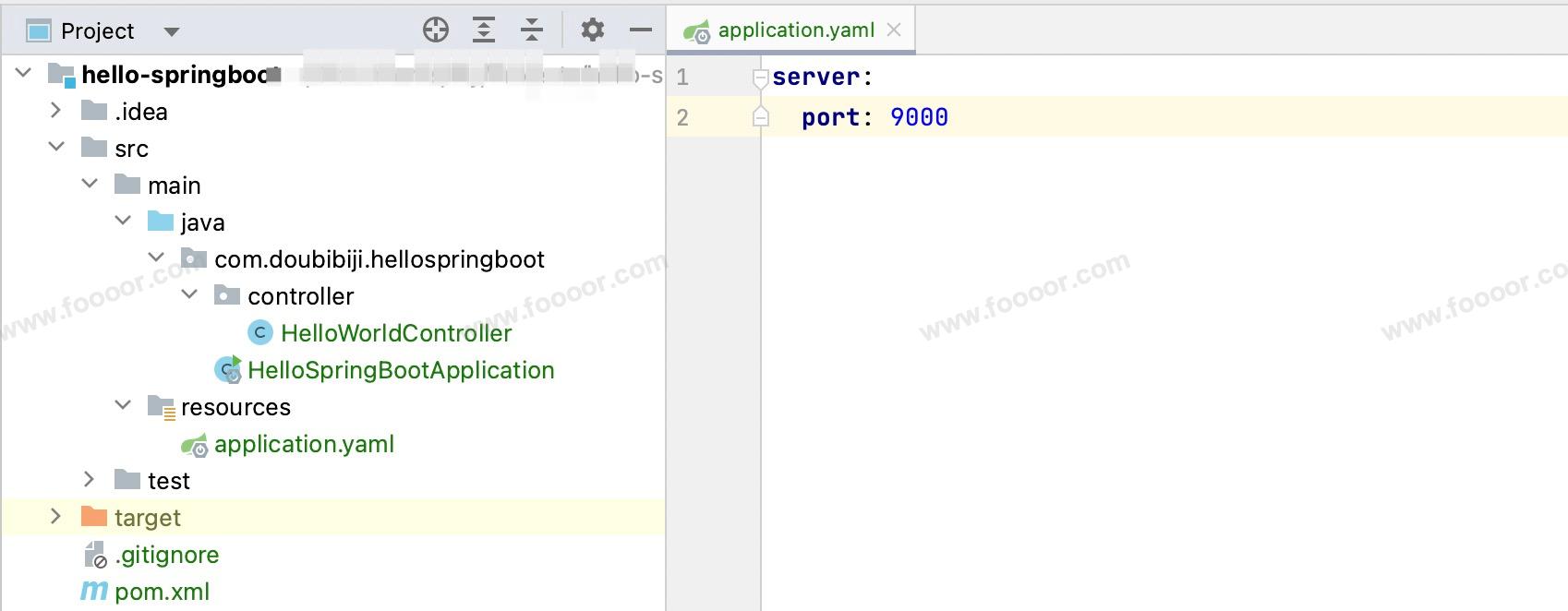Open the Project view dropdown
This screenshot has height=611, width=1568.
pos(171,31)
